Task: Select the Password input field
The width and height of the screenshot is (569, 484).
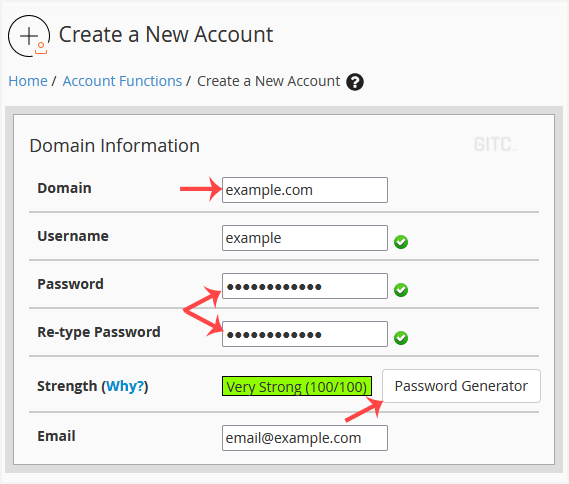Action: click(305, 286)
